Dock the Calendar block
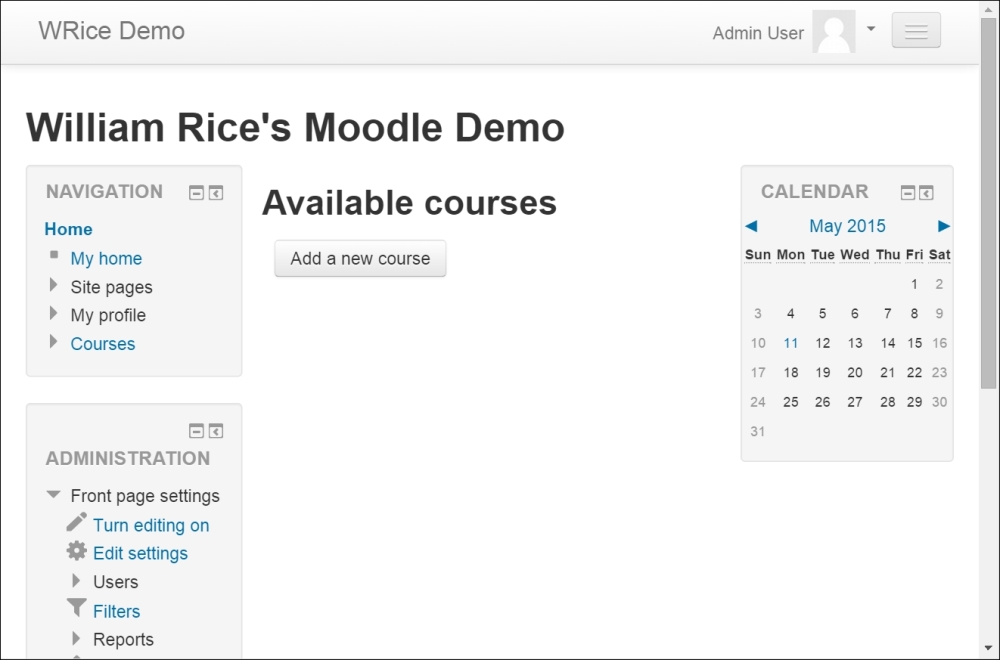1000x660 pixels. coord(926,193)
